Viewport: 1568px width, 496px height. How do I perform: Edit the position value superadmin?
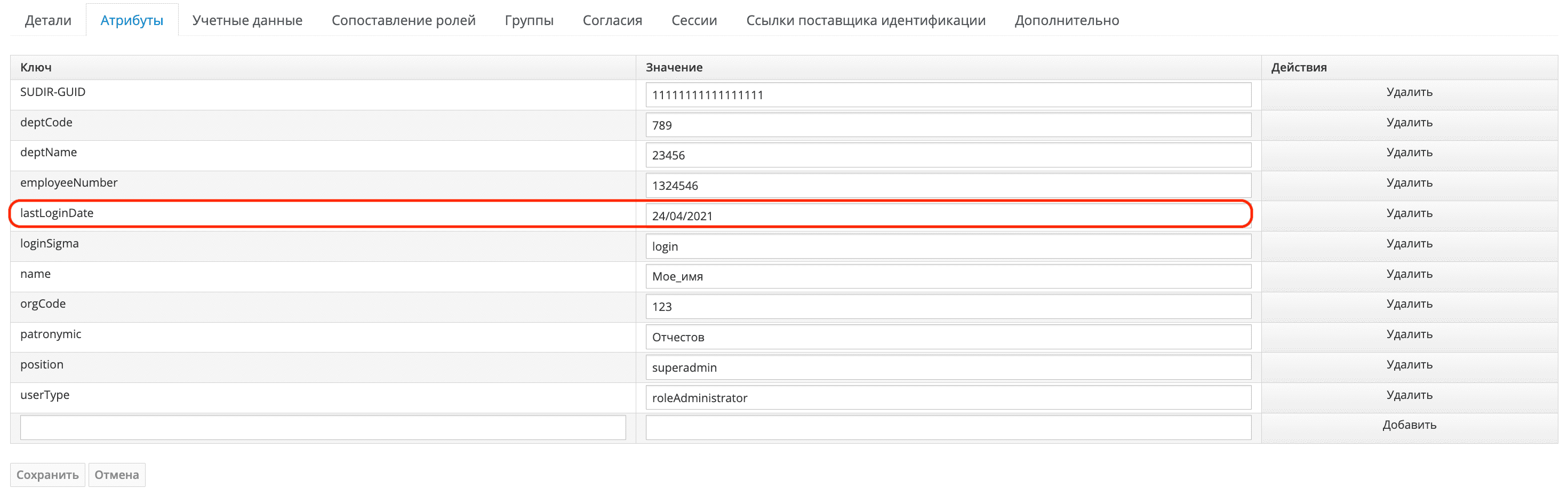[948, 367]
